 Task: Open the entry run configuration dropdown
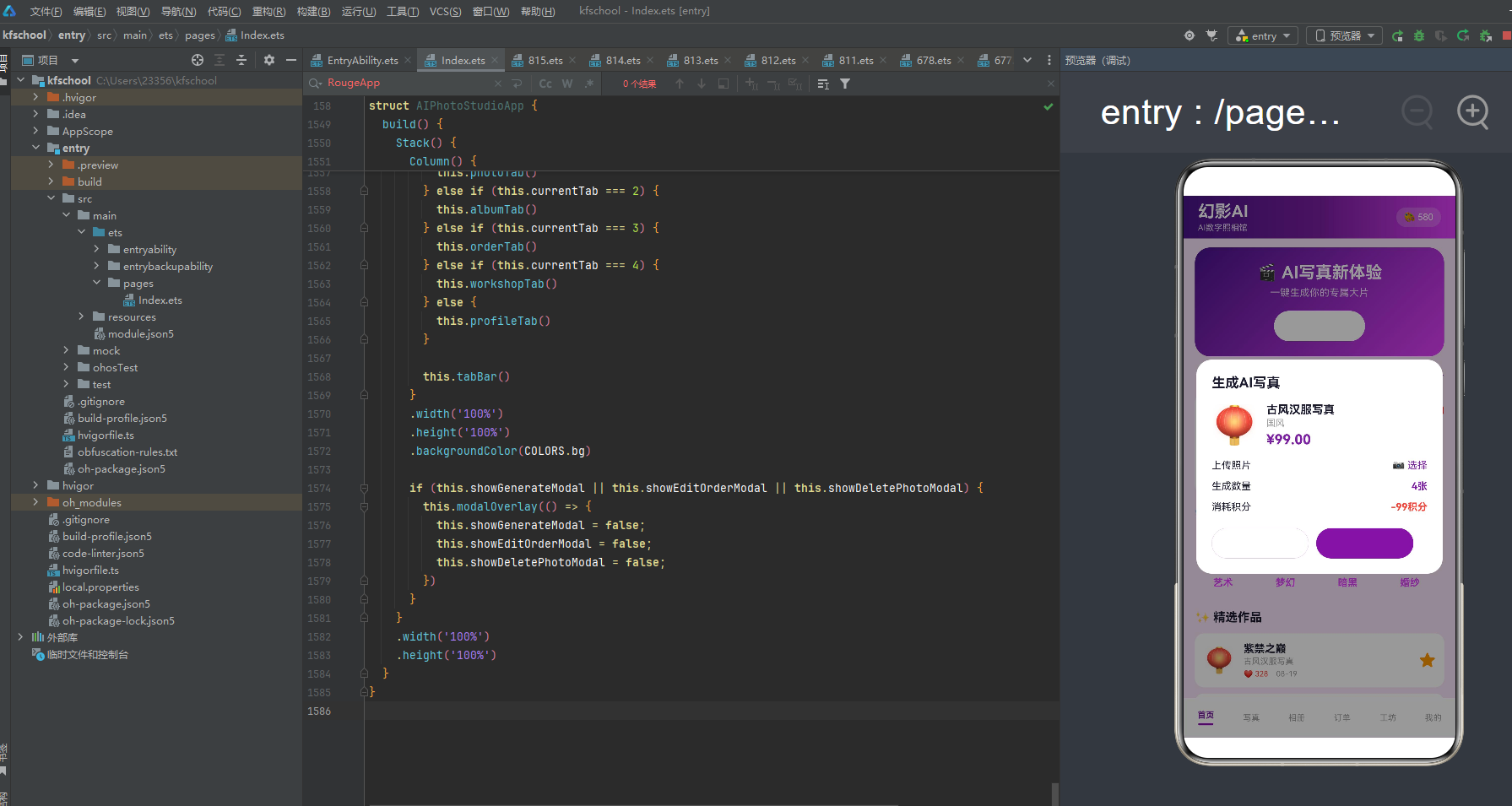[x=1263, y=35]
